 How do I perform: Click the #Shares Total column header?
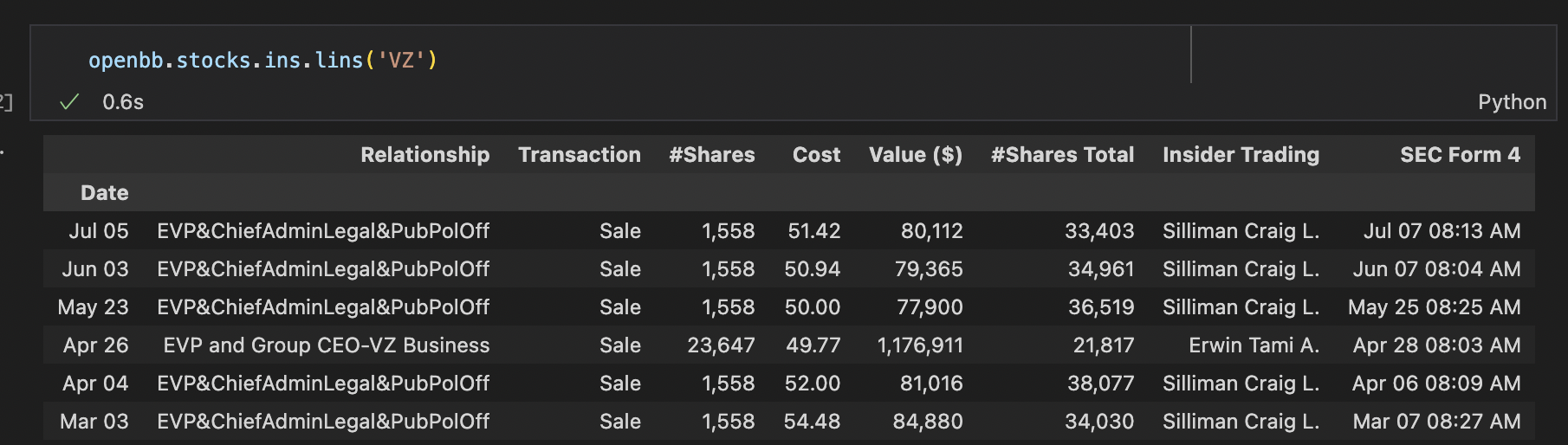tap(1062, 155)
